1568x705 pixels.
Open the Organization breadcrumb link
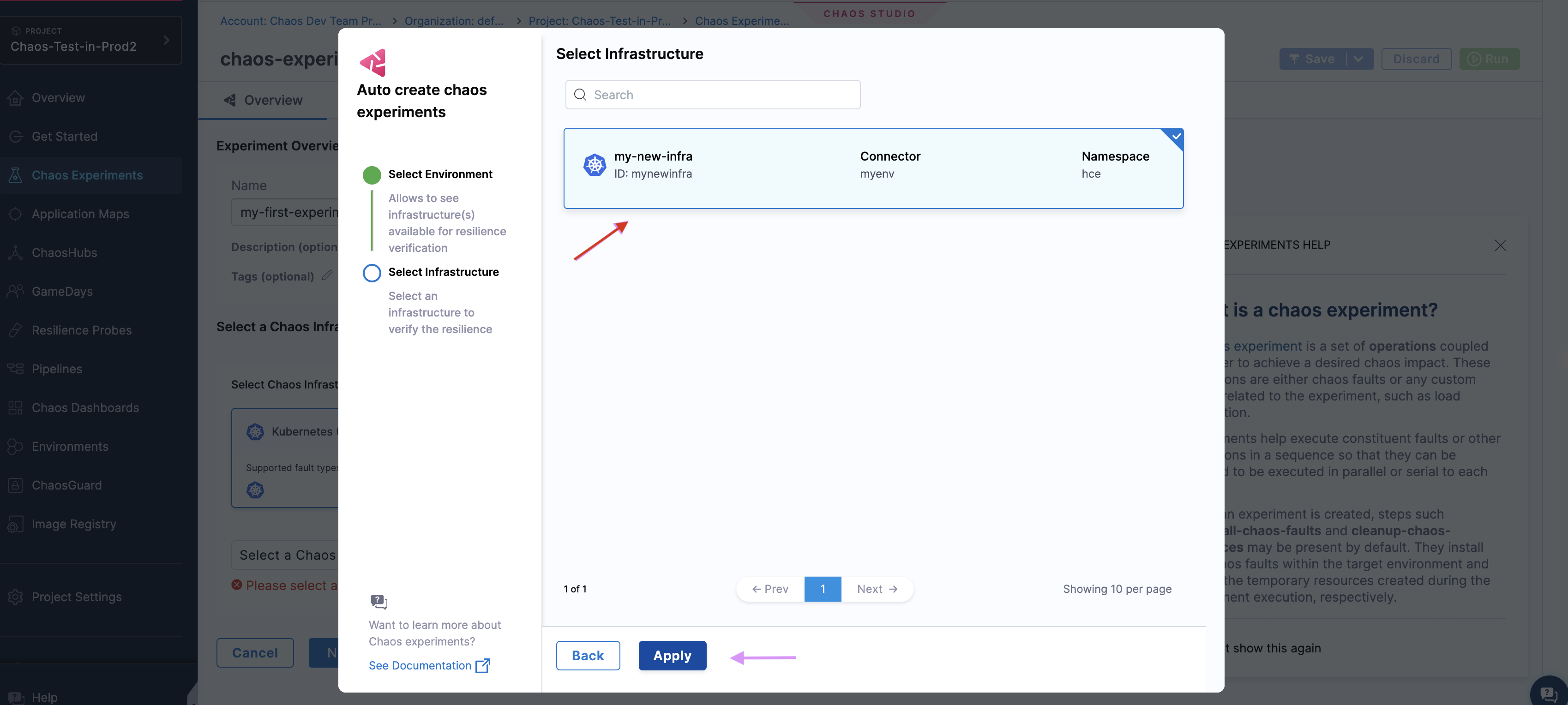tap(454, 21)
